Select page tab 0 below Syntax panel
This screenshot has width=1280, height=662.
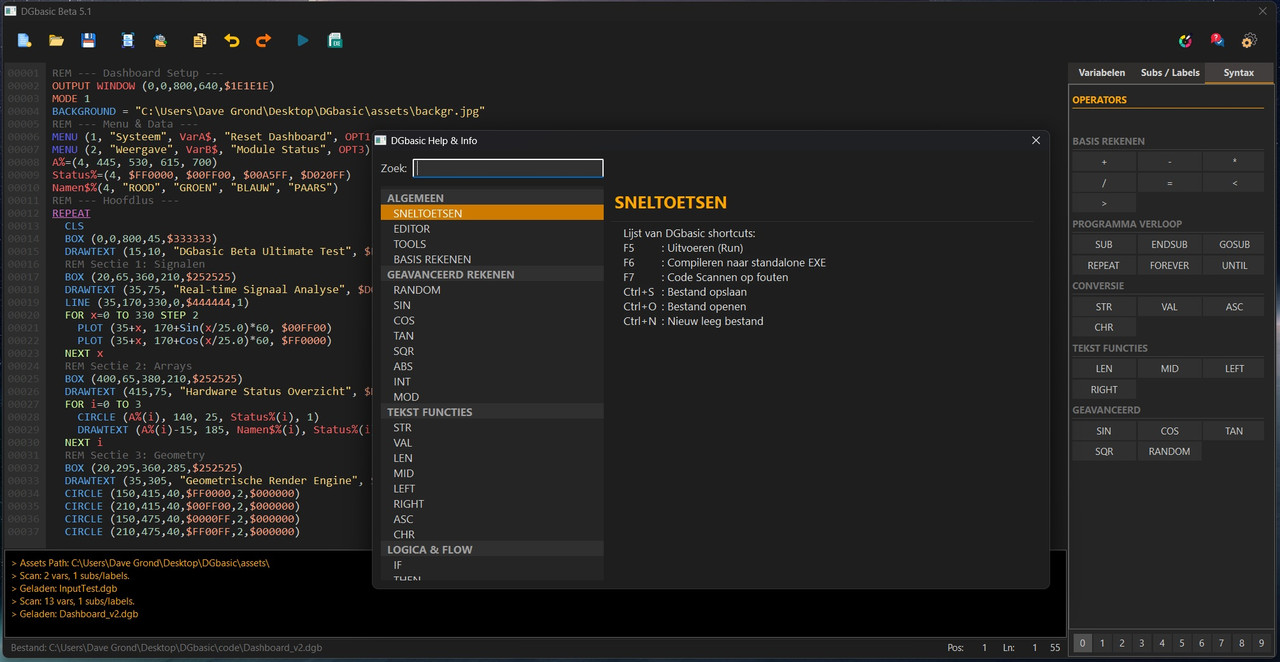[x=1082, y=644]
